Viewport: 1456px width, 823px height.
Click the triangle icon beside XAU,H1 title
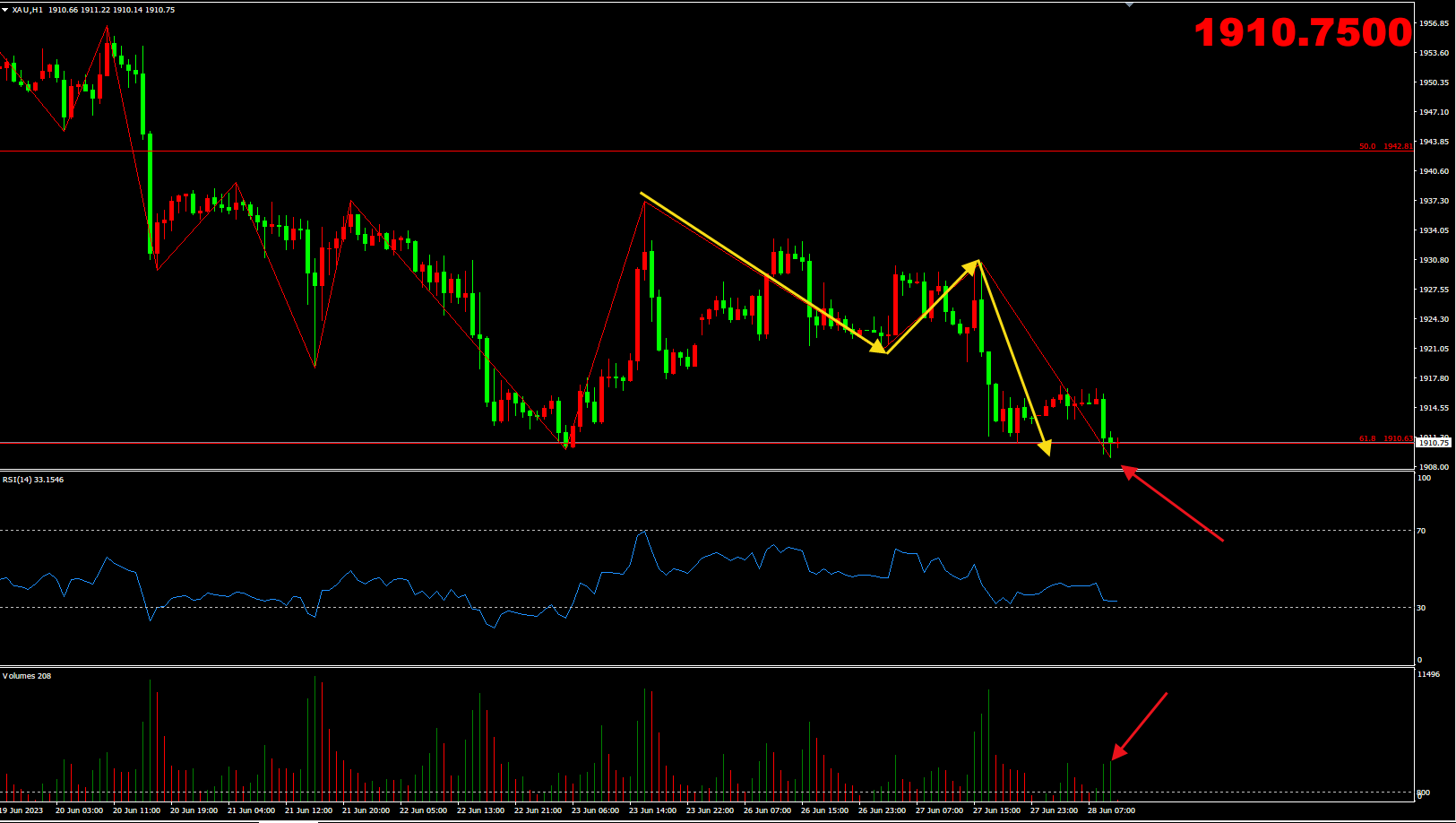point(5,10)
